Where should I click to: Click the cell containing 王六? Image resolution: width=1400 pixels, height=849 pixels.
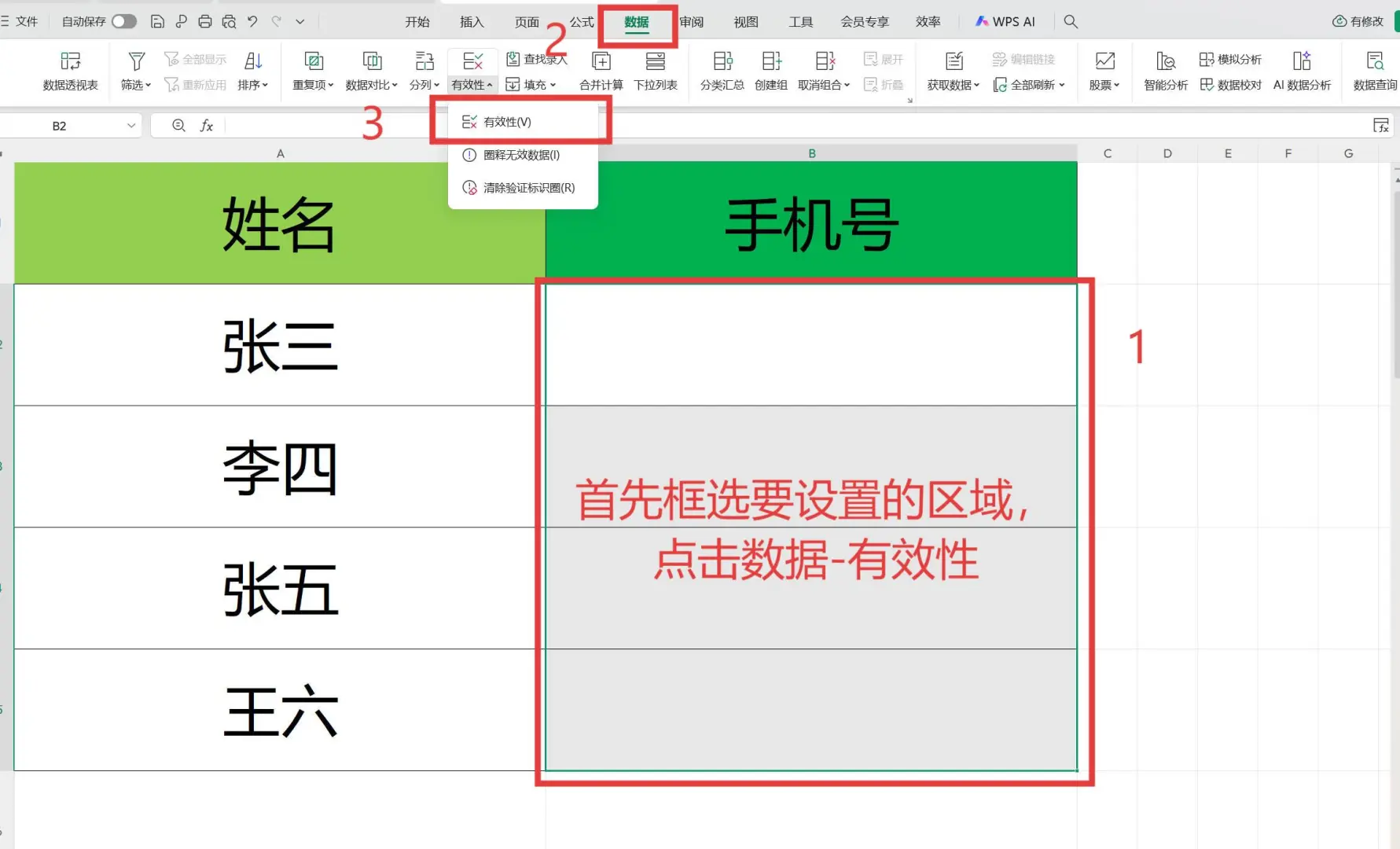tap(280, 711)
